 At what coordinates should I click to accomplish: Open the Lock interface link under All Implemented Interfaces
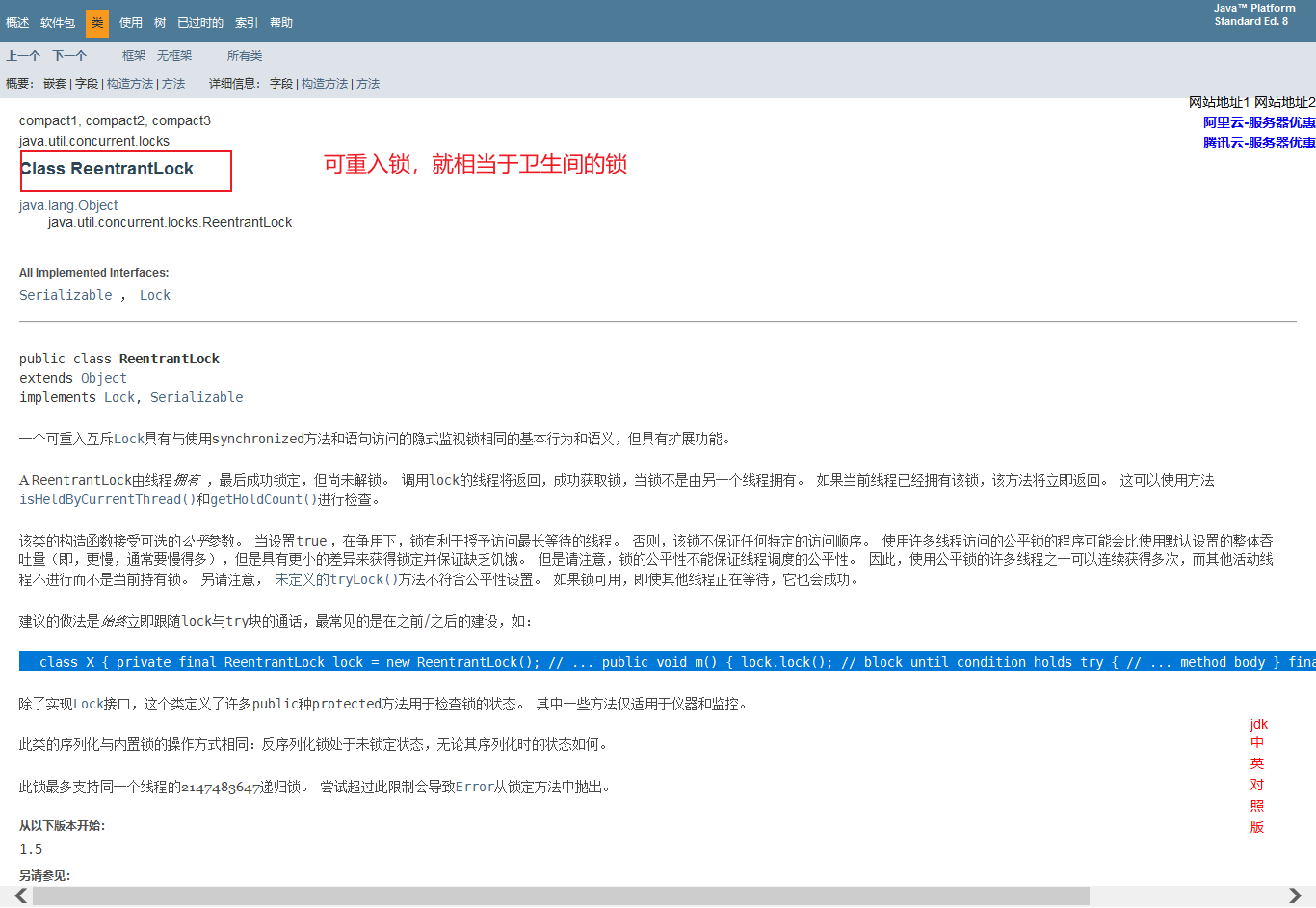tap(154, 295)
